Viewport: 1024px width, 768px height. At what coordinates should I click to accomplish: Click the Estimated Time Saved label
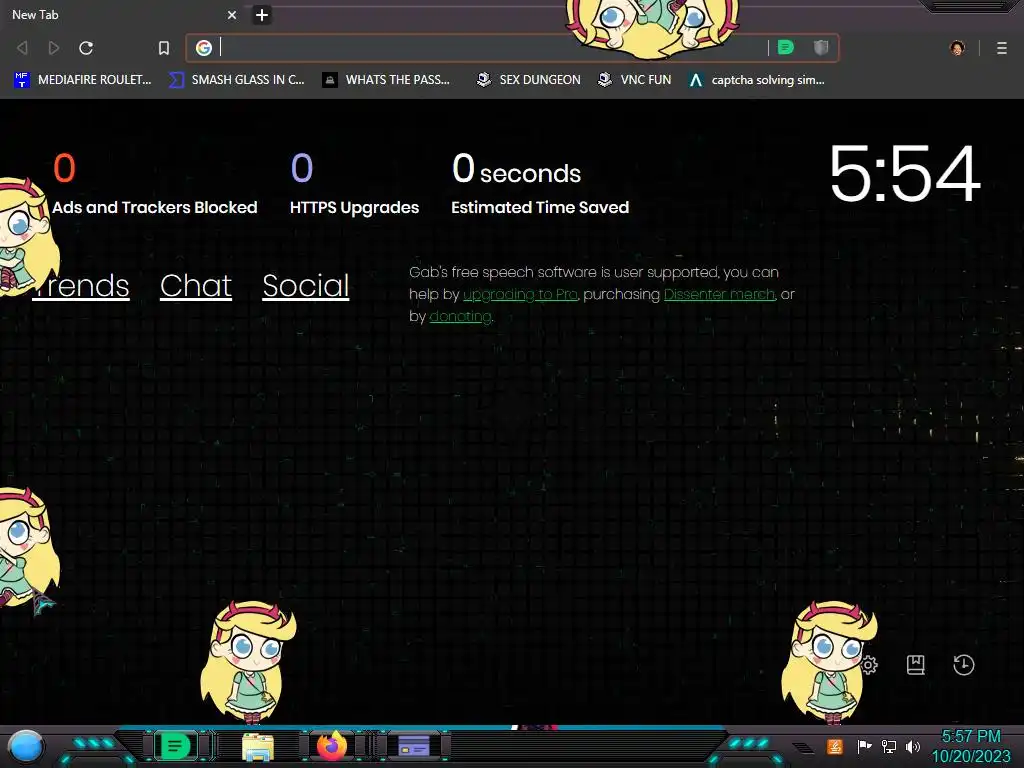click(x=540, y=207)
